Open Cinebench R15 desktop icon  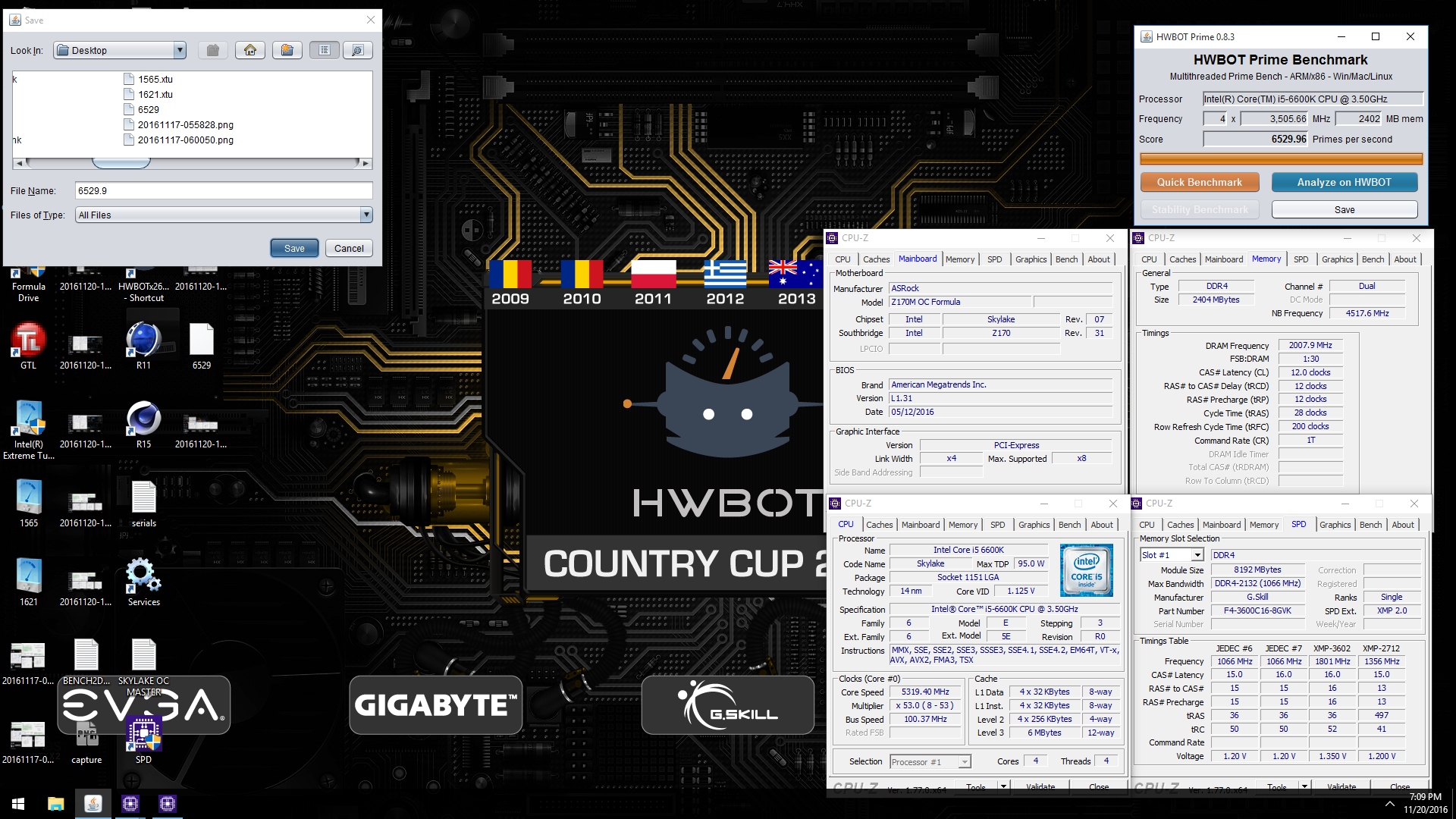tap(144, 425)
